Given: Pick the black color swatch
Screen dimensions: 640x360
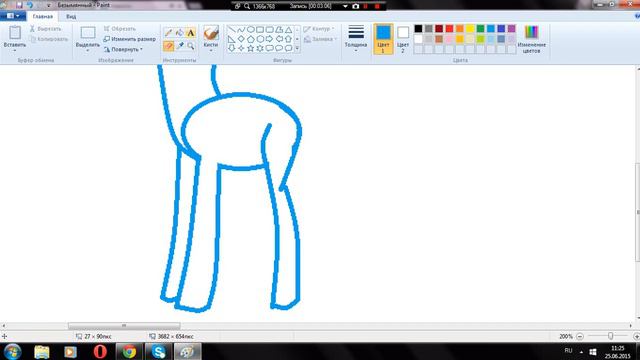Looking at the screenshot, I should [x=418, y=29].
